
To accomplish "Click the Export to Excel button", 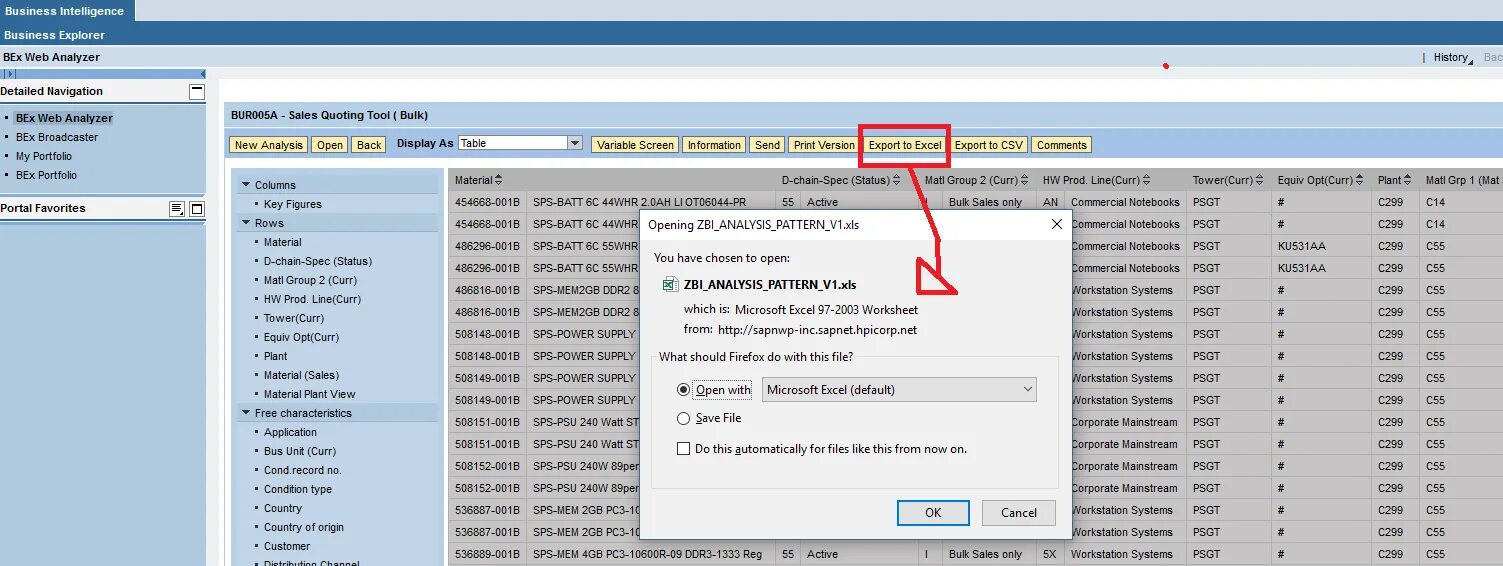I will tap(905, 145).
